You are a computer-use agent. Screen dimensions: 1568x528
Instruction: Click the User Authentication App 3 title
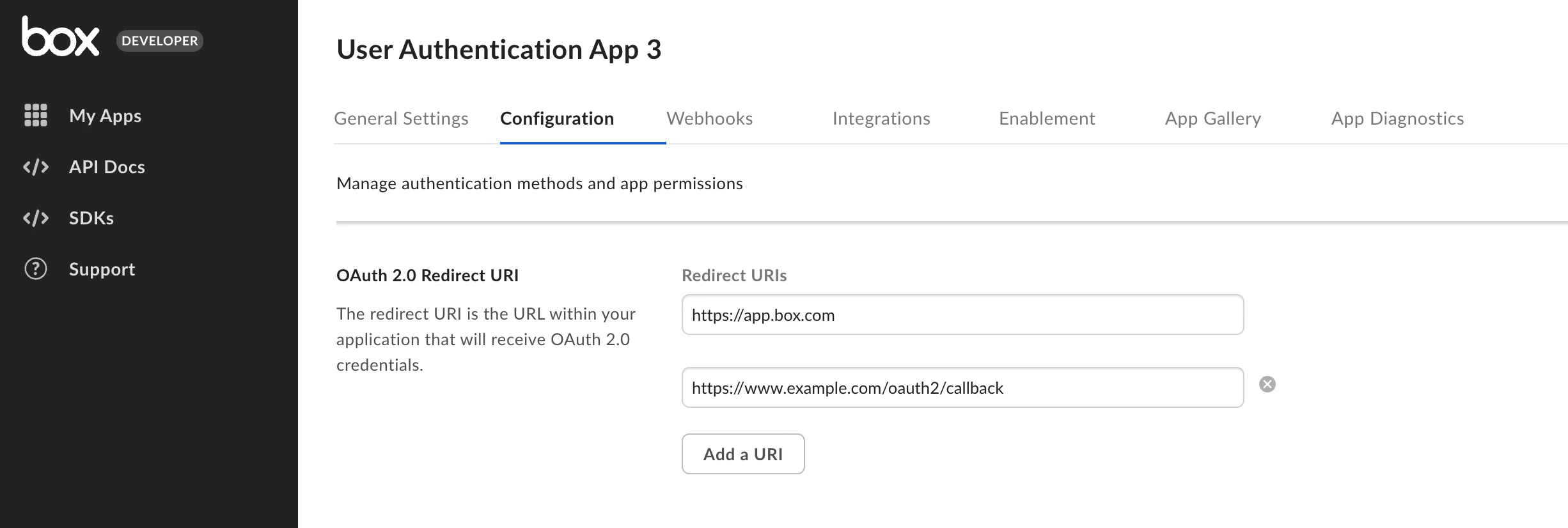coord(499,49)
